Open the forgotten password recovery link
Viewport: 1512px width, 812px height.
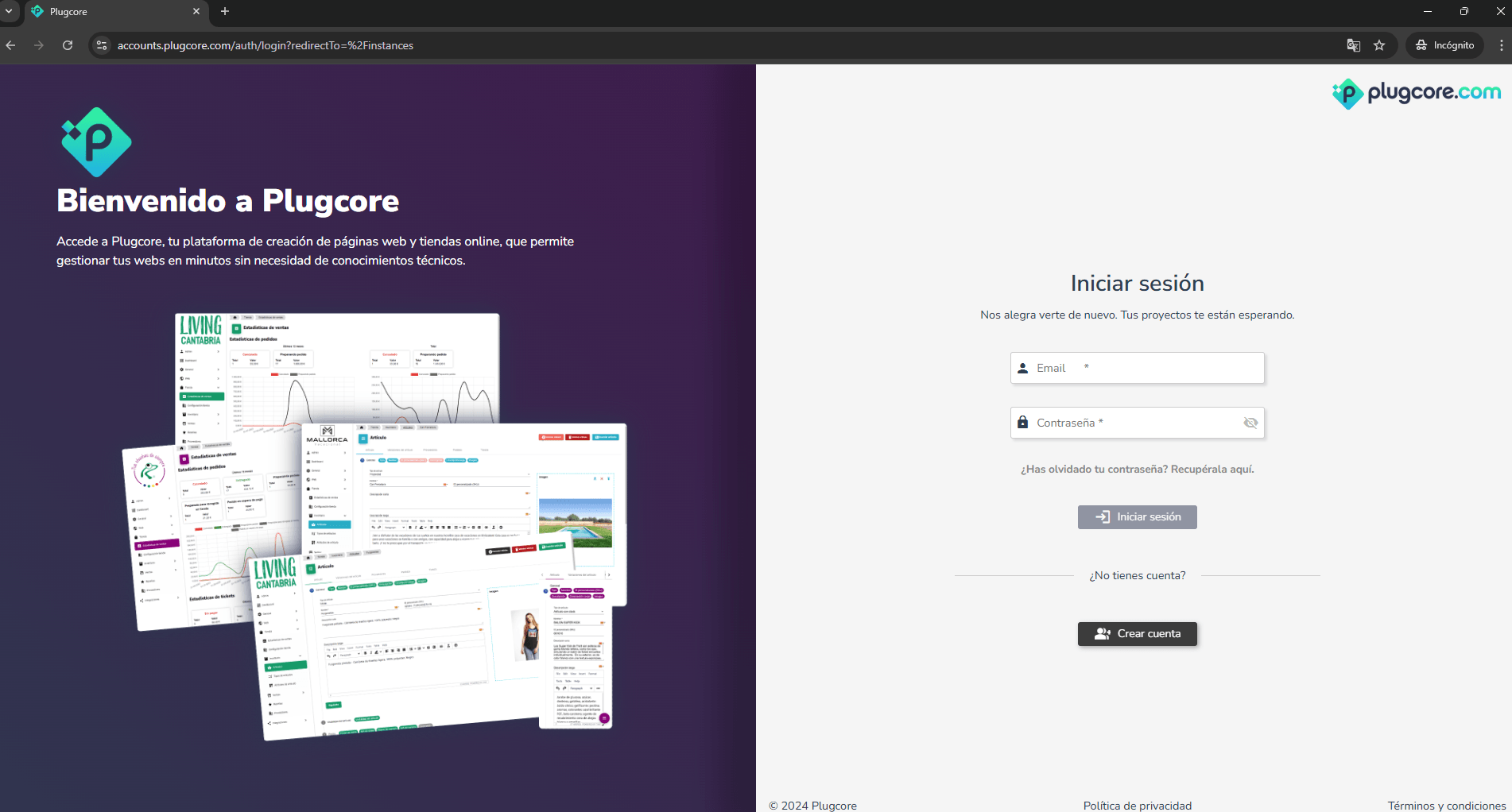[x=1137, y=470]
